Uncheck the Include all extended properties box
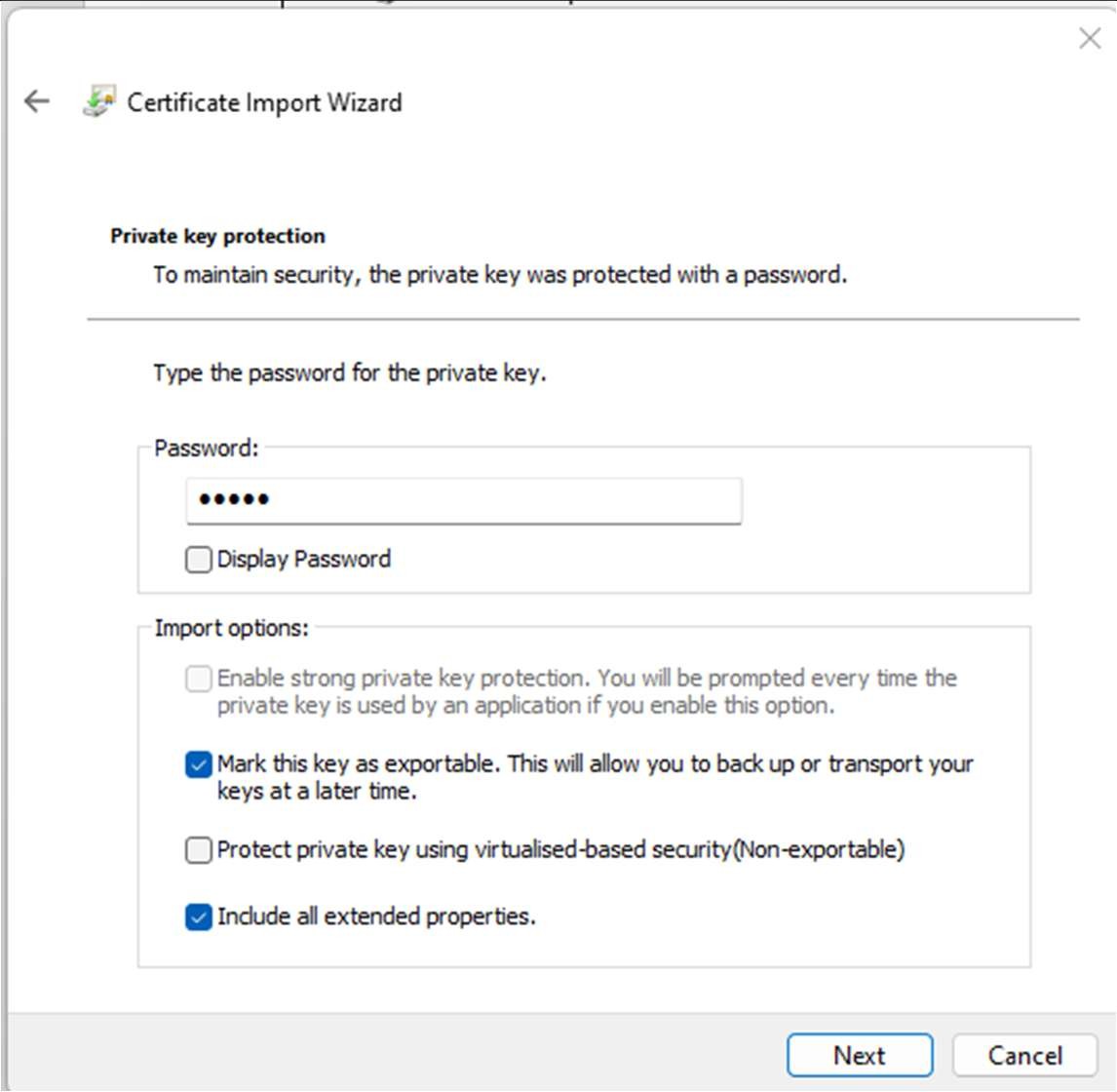The height and width of the screenshot is (1092, 1117). [x=199, y=917]
